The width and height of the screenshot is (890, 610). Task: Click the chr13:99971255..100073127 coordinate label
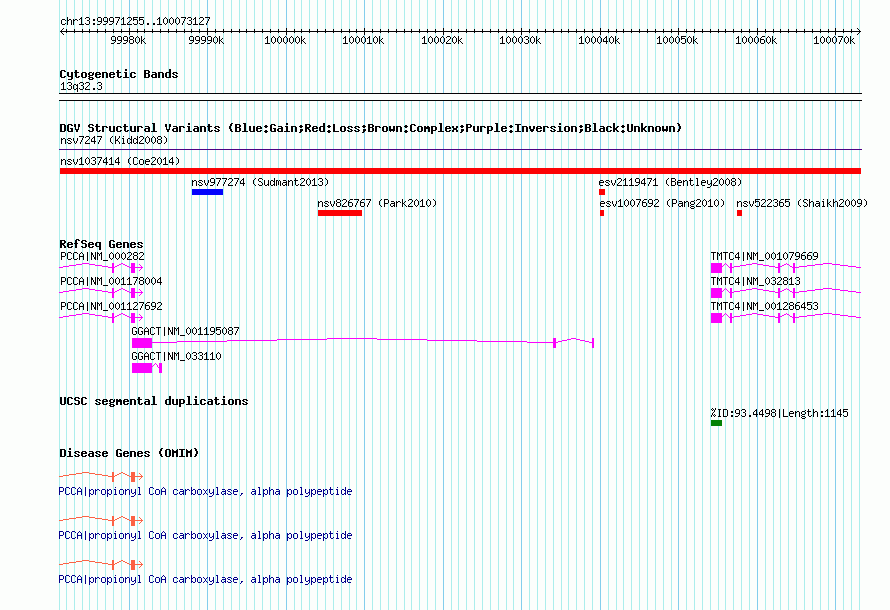(x=135, y=22)
